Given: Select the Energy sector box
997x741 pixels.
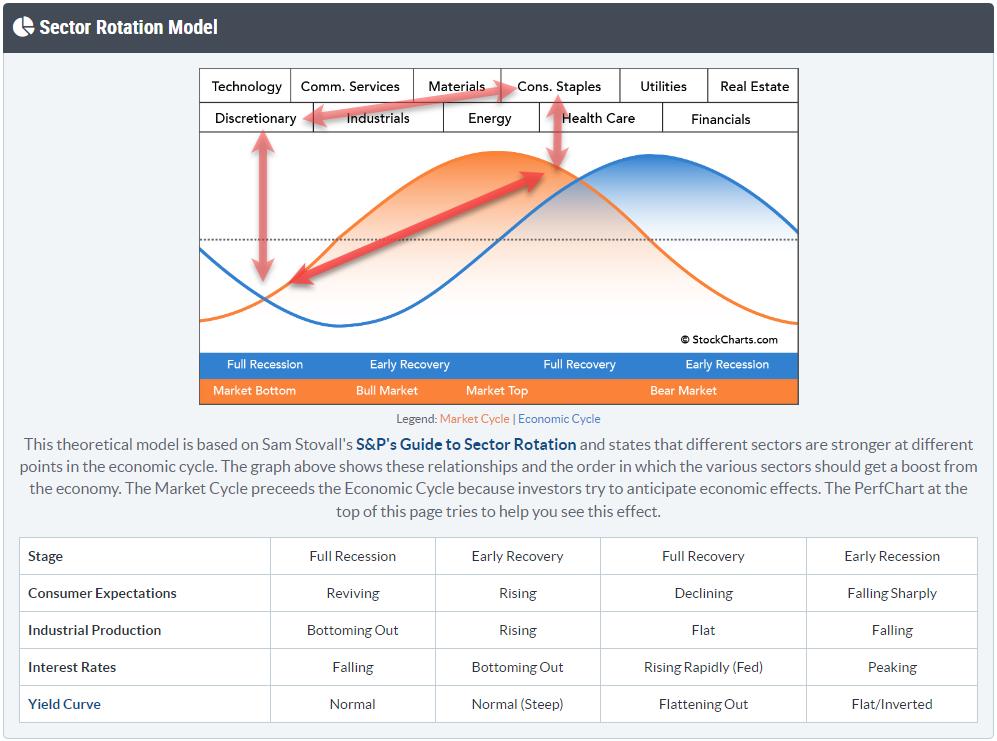Looking at the screenshot, I should point(490,118).
